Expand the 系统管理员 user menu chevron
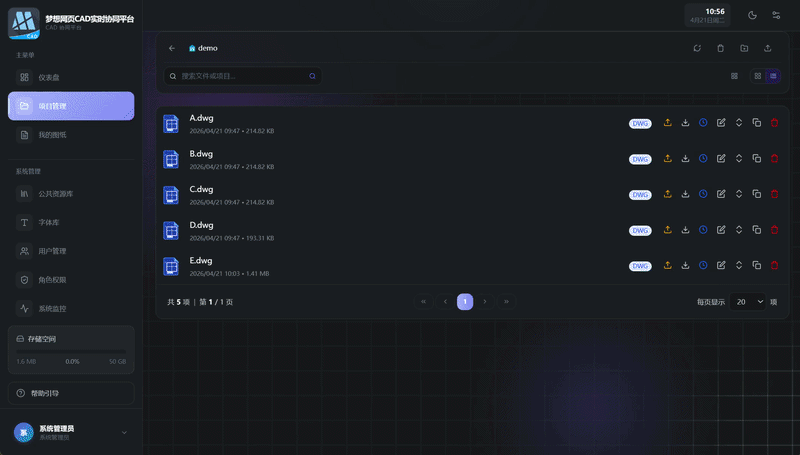This screenshot has width=800, height=455. (x=124, y=433)
